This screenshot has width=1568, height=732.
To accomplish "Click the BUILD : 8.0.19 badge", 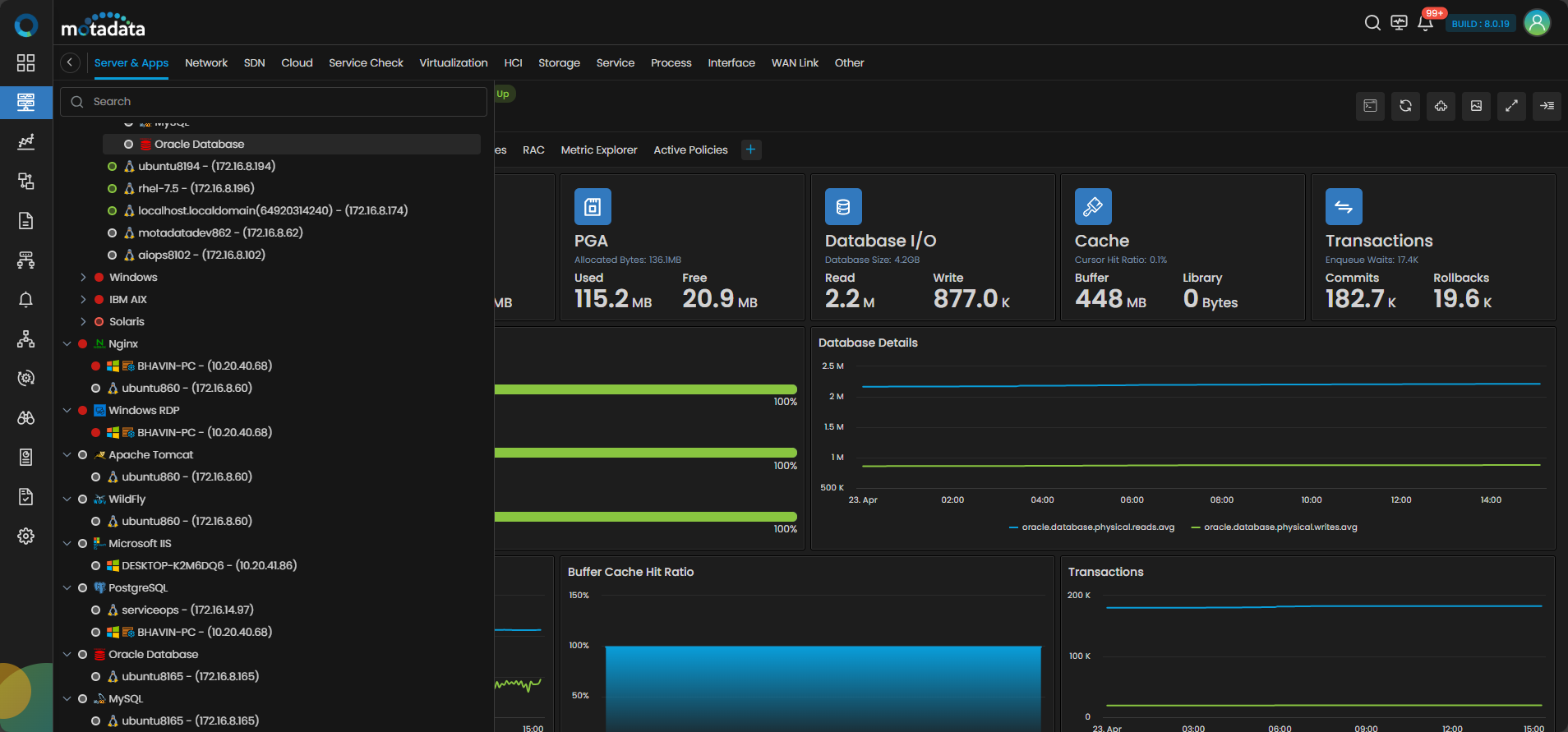I will point(1480,24).
